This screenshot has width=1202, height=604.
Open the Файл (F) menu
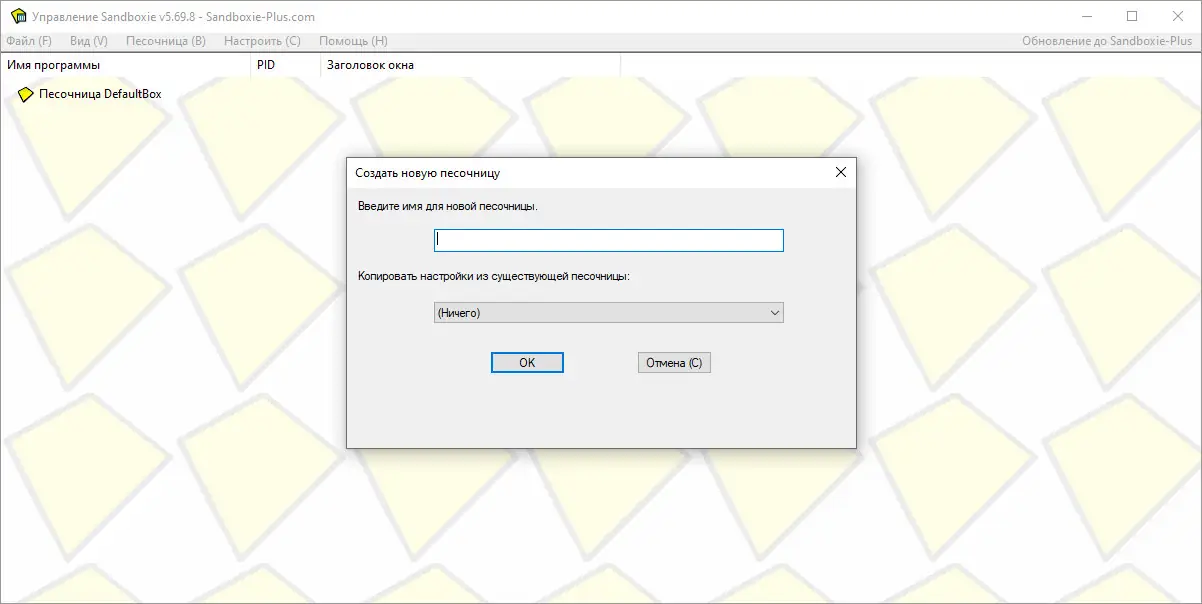(x=29, y=41)
